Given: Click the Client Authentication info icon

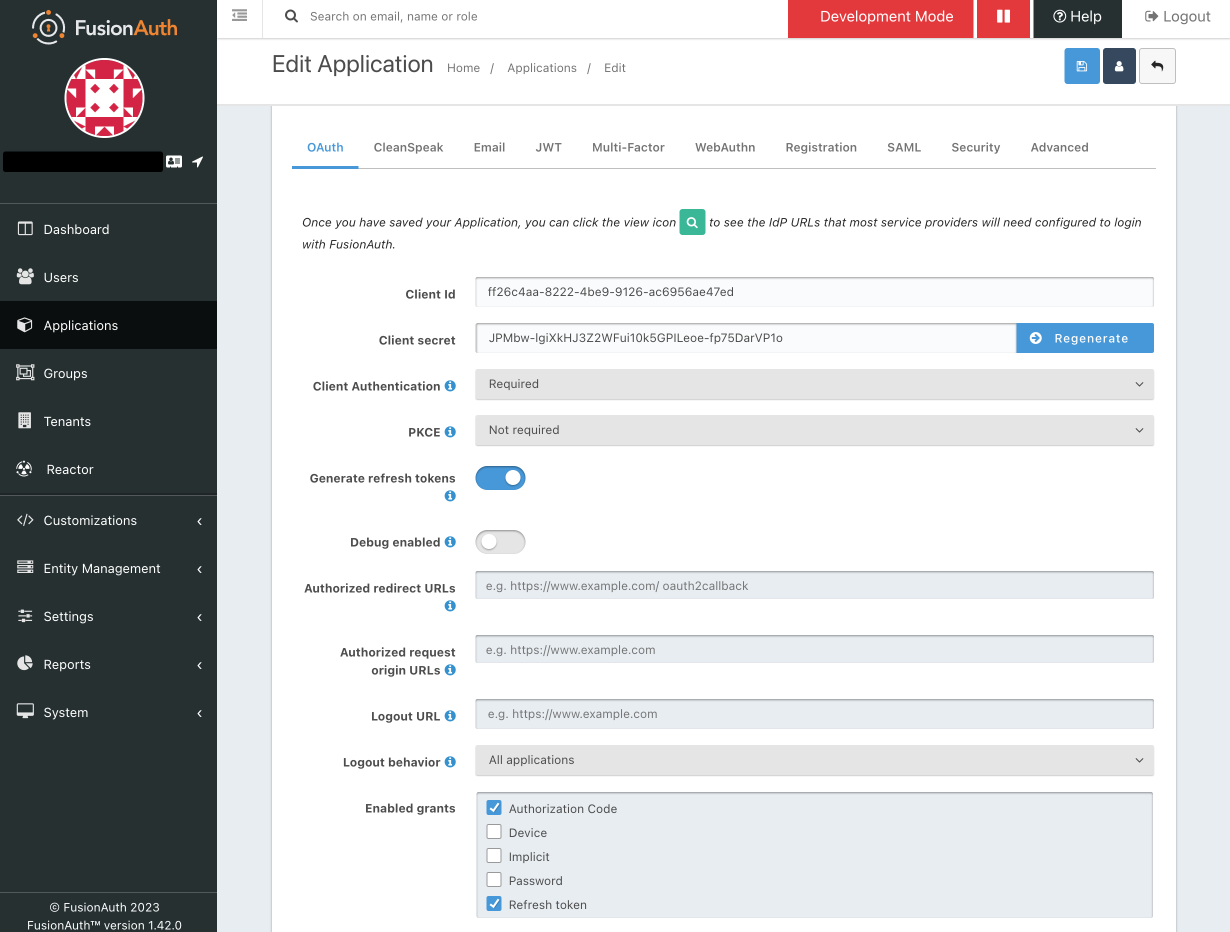Looking at the screenshot, I should (451, 385).
